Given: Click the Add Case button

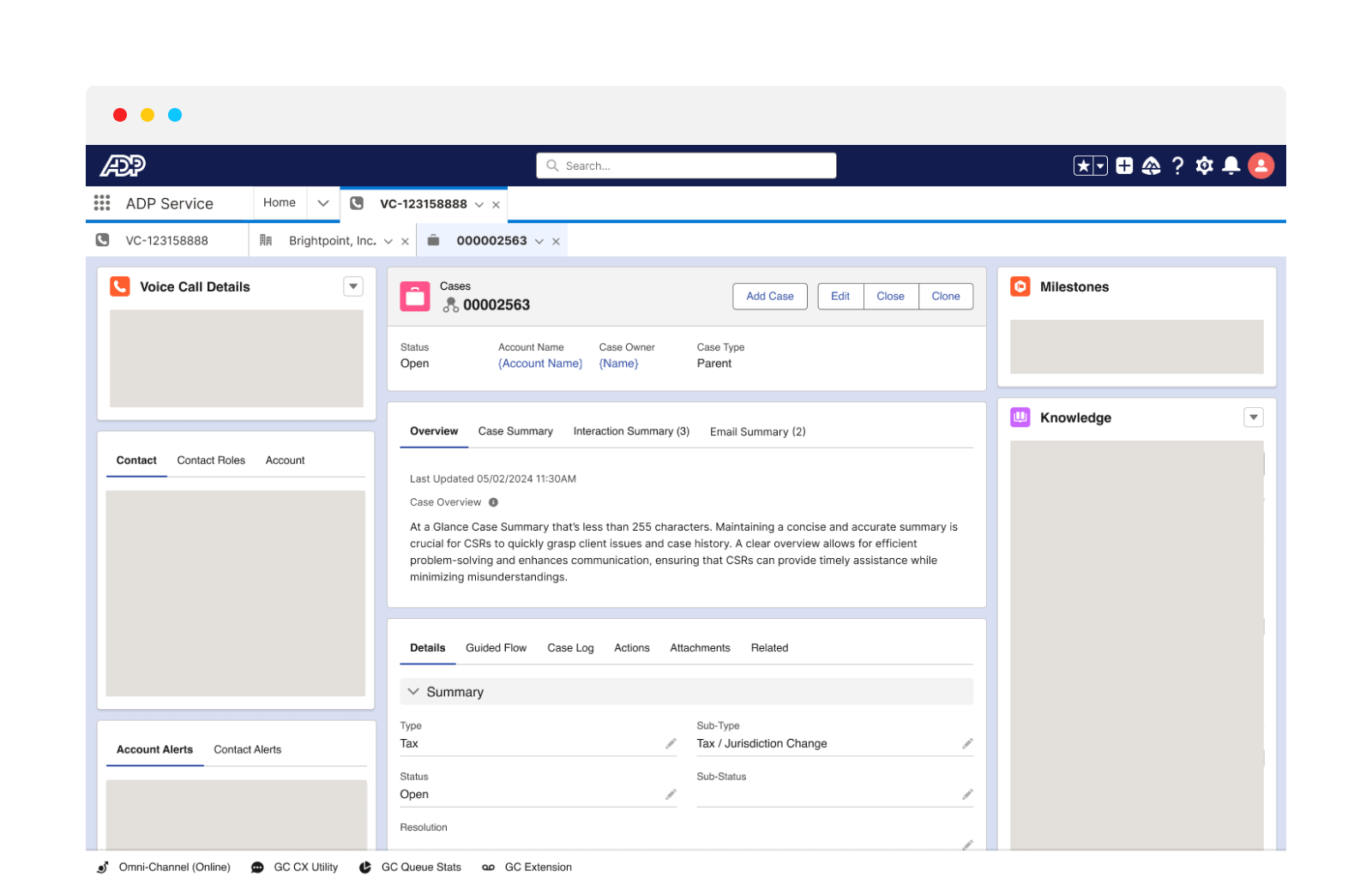Looking at the screenshot, I should [769, 297].
